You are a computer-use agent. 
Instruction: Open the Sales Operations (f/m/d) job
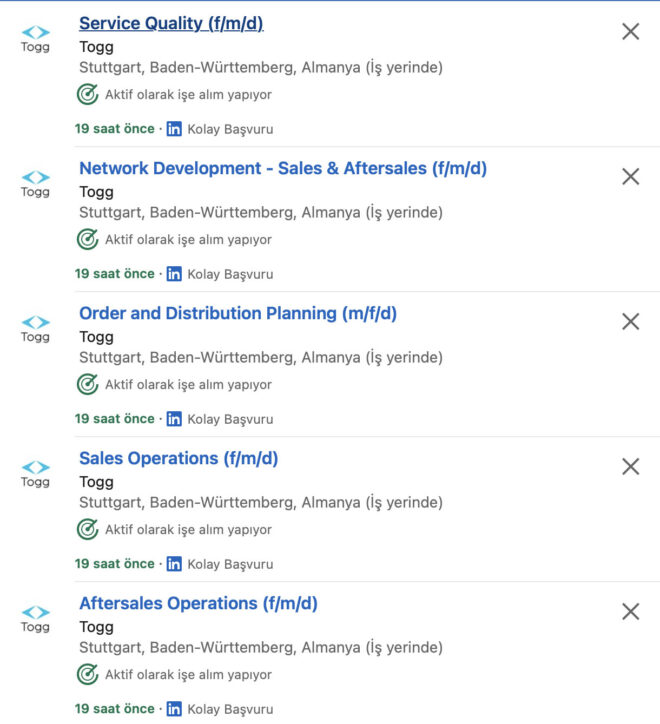point(178,458)
